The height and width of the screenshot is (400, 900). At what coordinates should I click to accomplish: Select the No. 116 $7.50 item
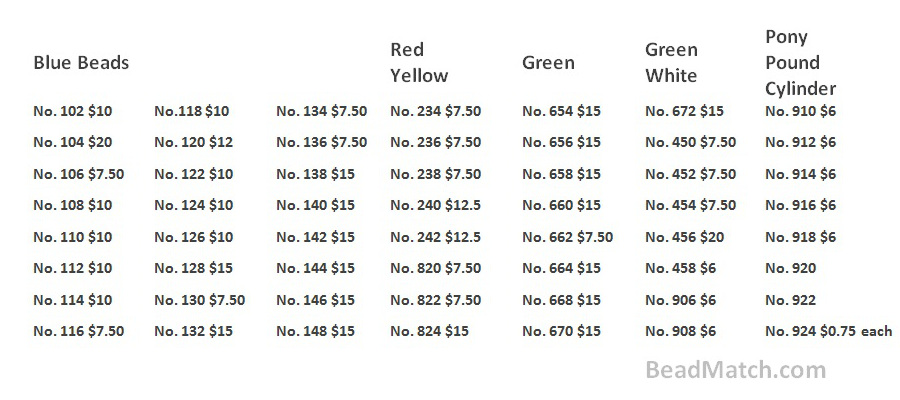(x=79, y=331)
